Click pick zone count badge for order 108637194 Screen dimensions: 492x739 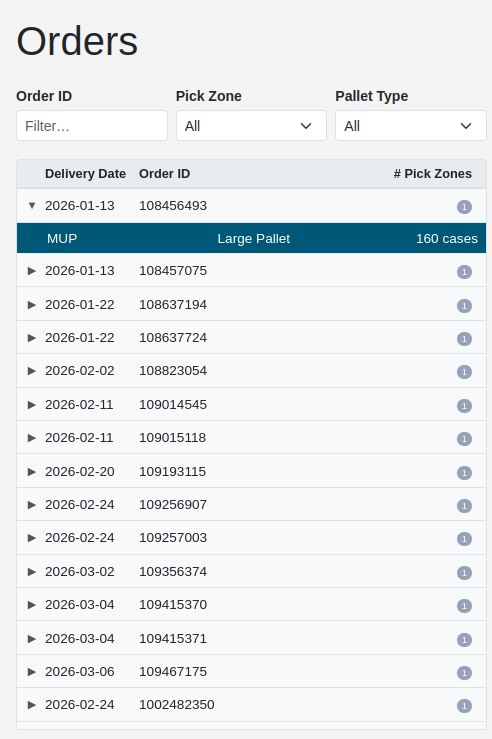[x=464, y=305]
